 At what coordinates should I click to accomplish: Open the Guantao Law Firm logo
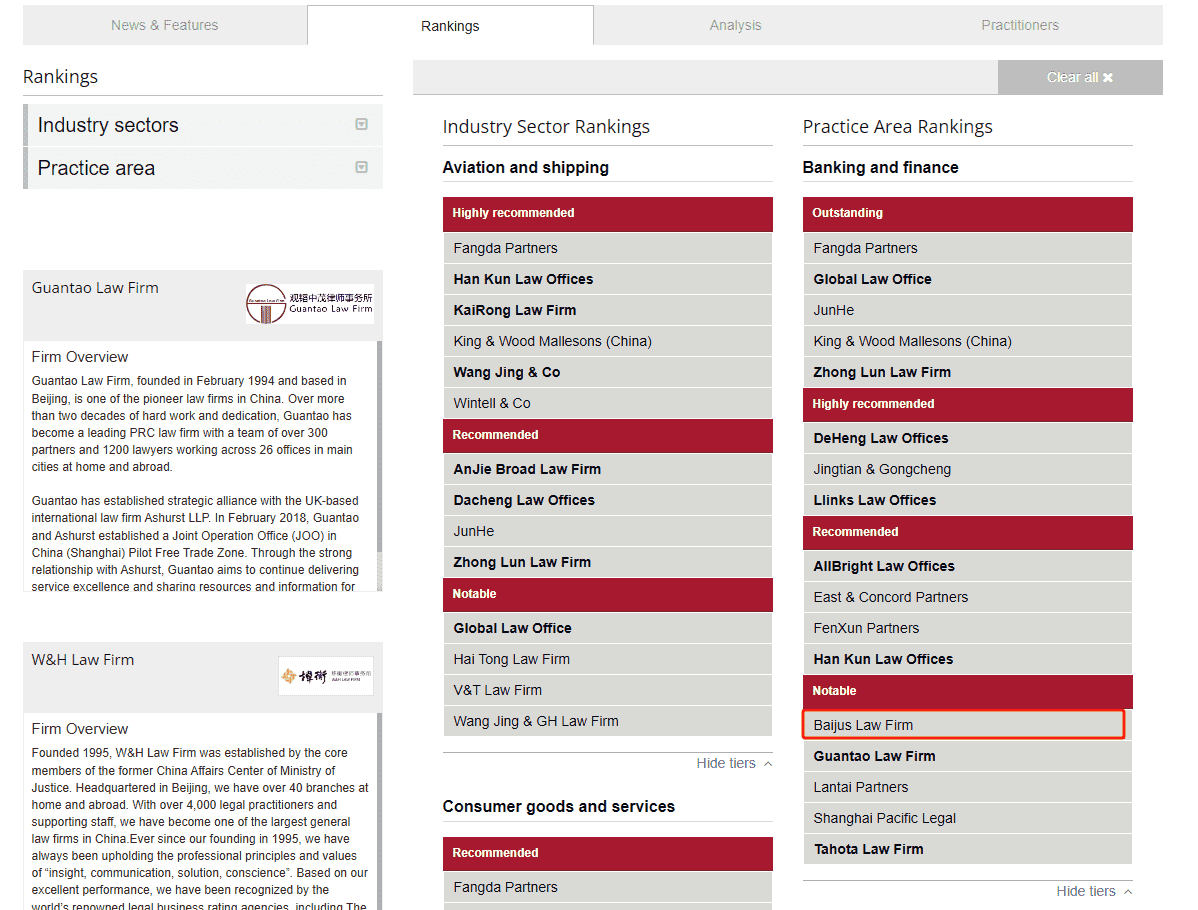tap(309, 303)
